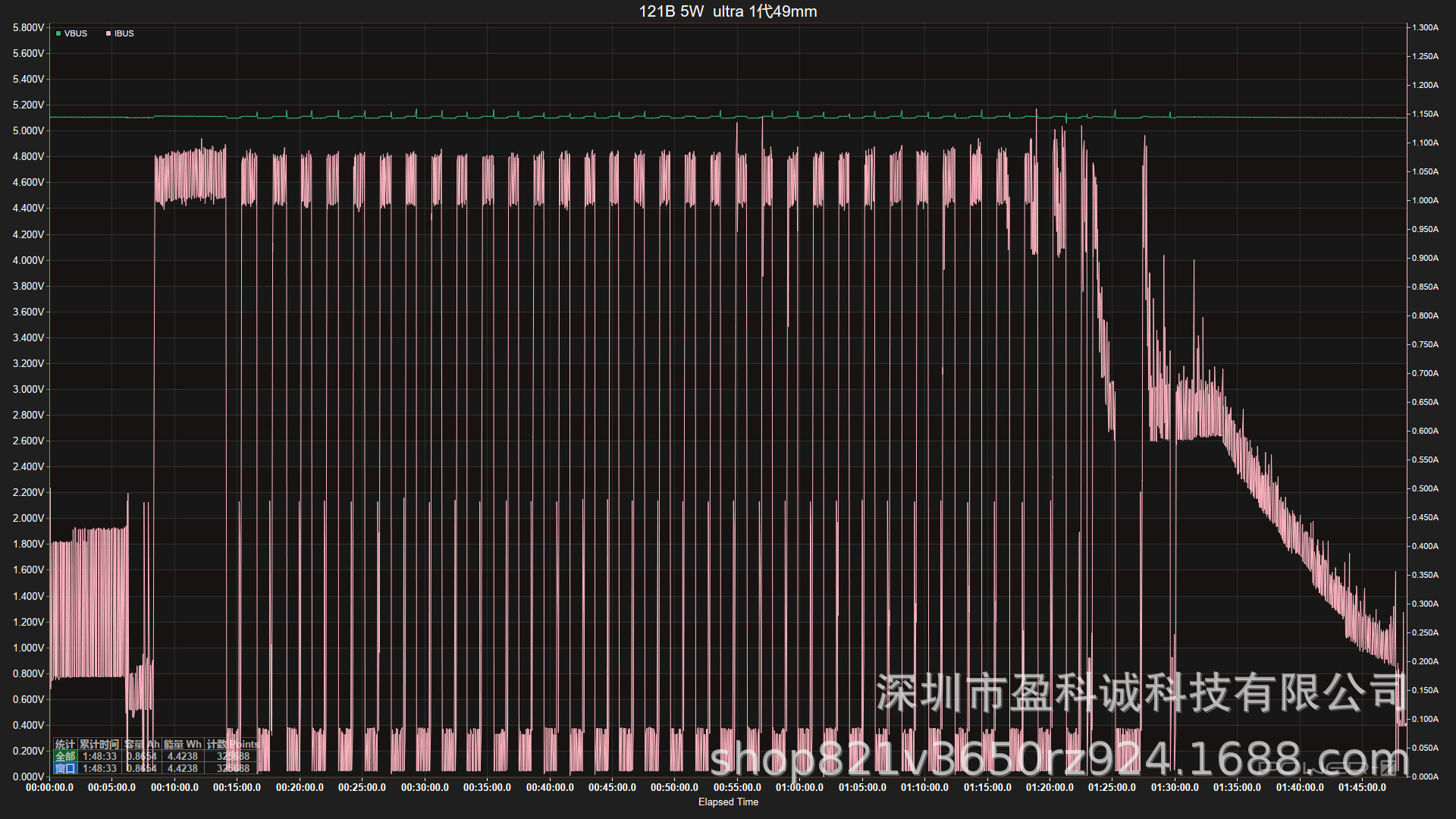1456x819 pixels.
Task: Click the 0.500A label on current axis
Action: (x=1425, y=488)
